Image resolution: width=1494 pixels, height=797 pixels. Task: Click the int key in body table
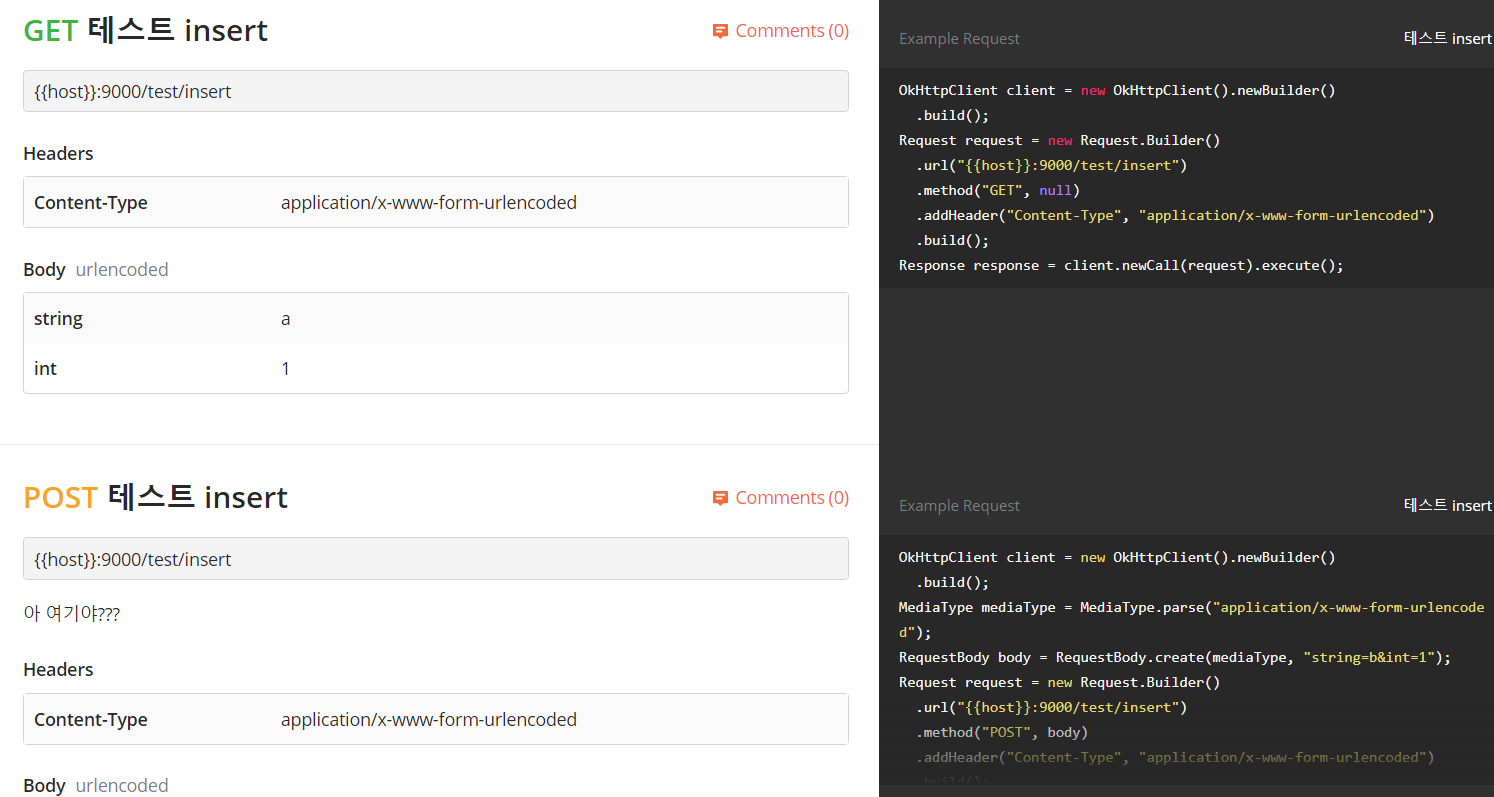[x=45, y=369]
